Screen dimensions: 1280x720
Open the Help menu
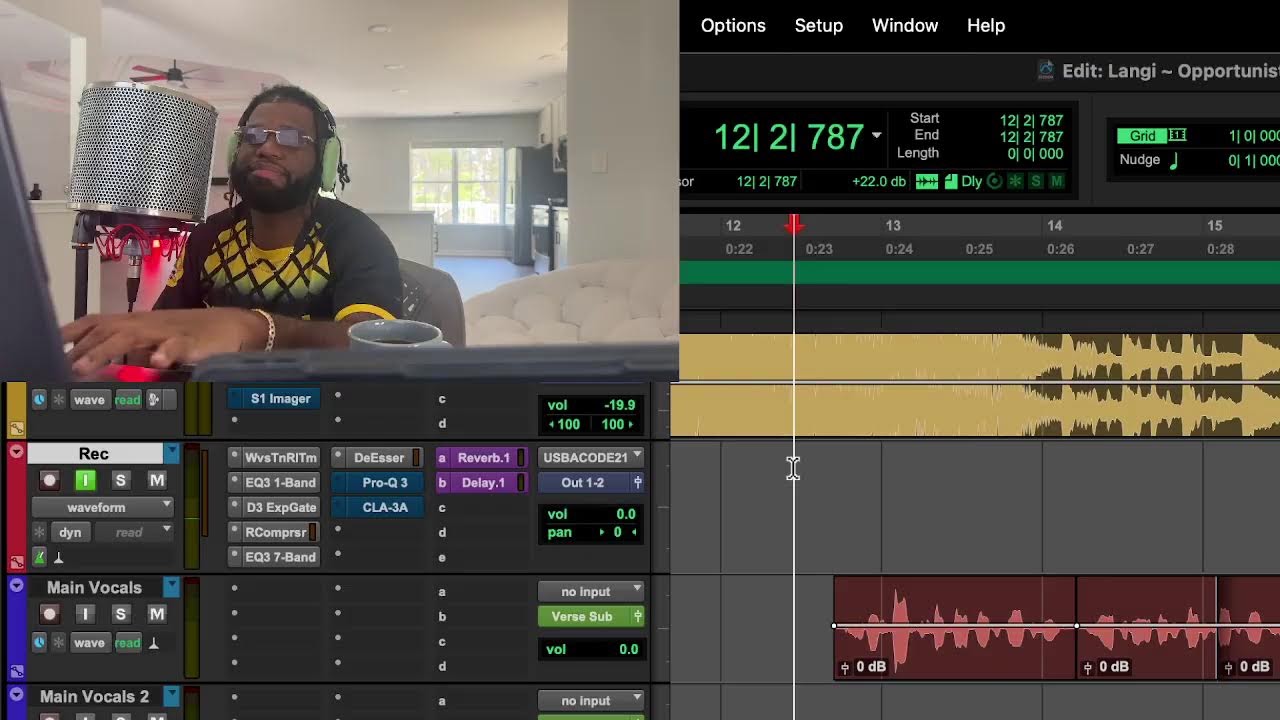click(986, 26)
